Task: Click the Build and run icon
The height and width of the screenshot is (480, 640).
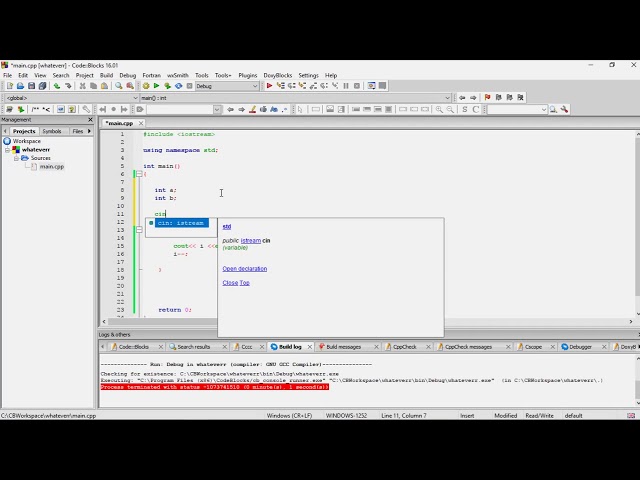Action: tap(167, 86)
